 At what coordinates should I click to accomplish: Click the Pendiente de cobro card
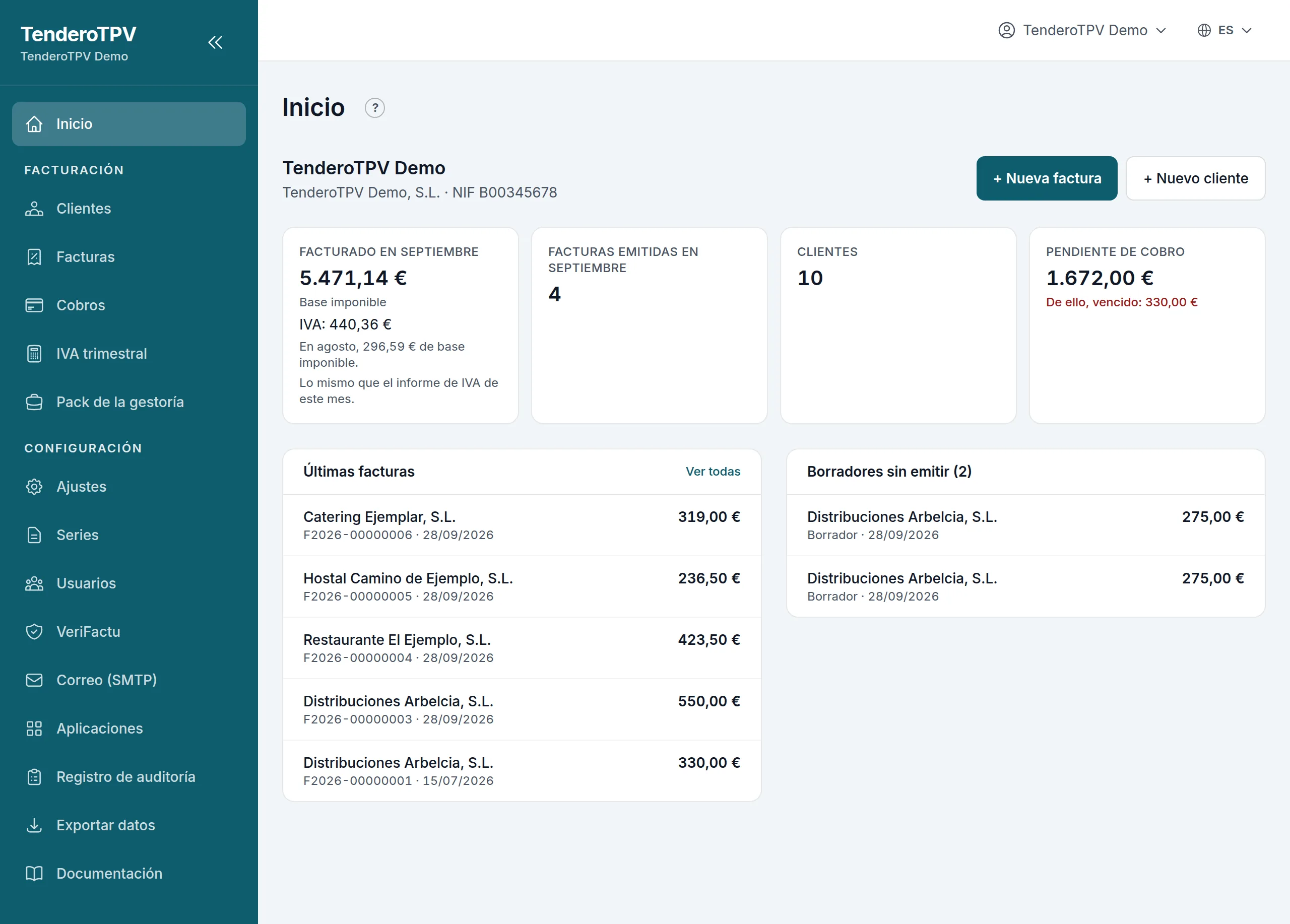1147,325
